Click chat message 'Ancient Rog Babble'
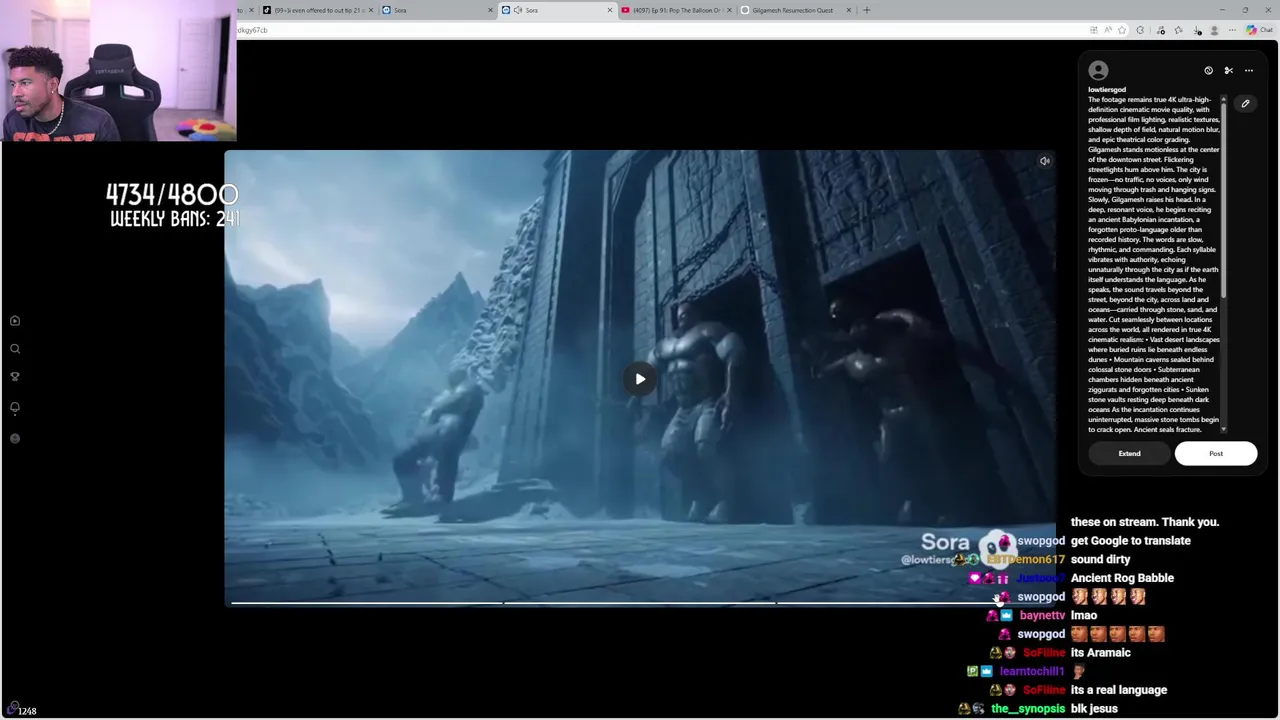Screen dimensions: 1280x720 pyautogui.click(x=1122, y=578)
